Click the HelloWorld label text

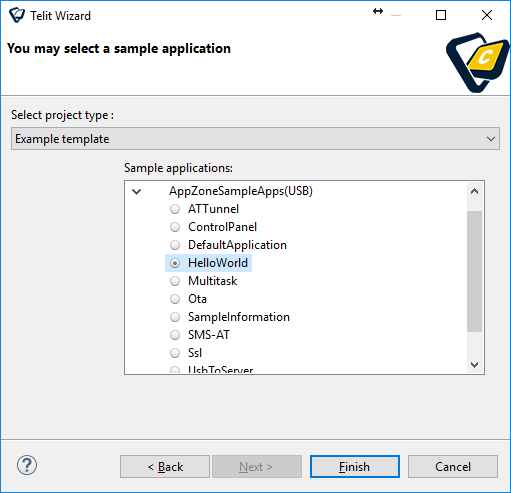(218, 263)
